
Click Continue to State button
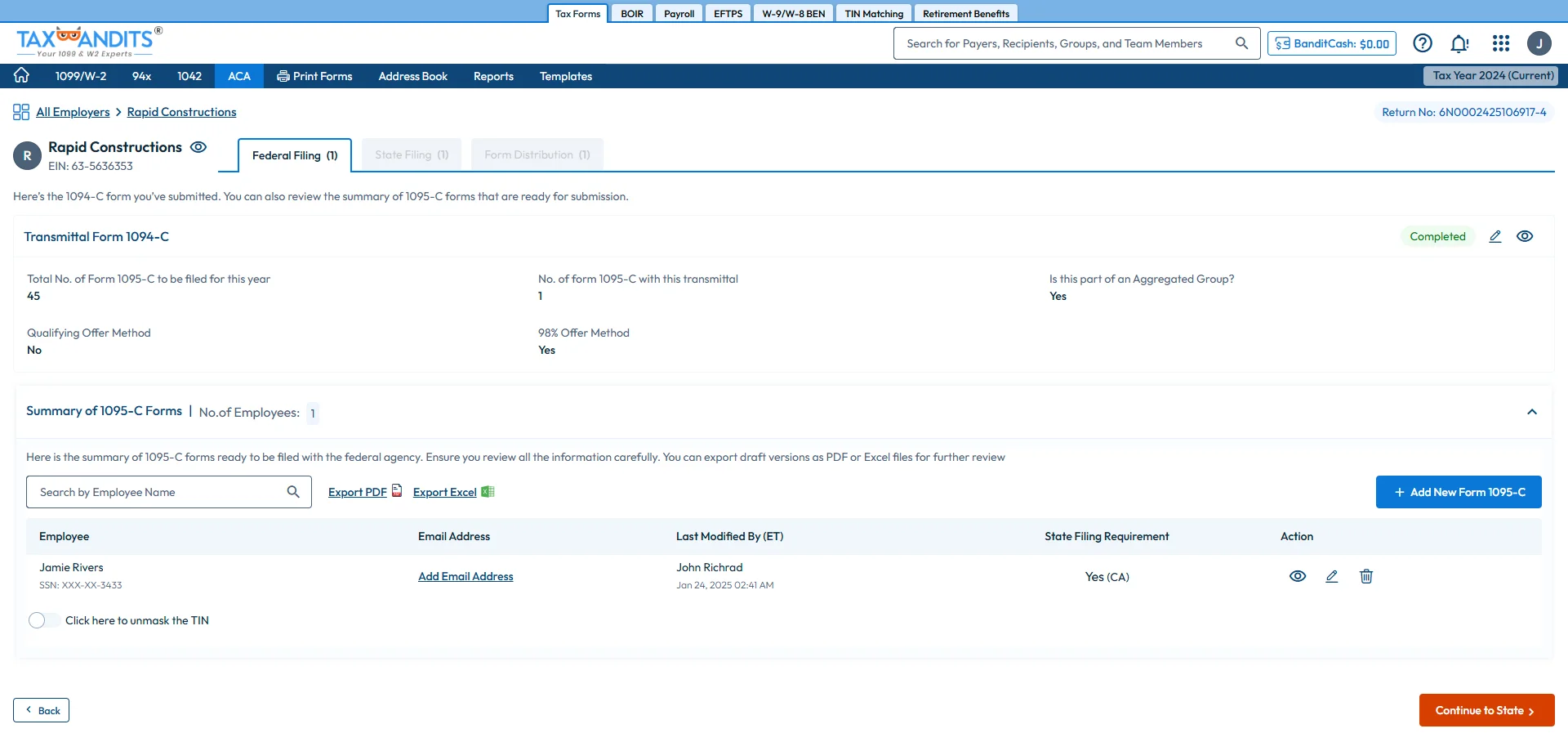click(x=1486, y=710)
